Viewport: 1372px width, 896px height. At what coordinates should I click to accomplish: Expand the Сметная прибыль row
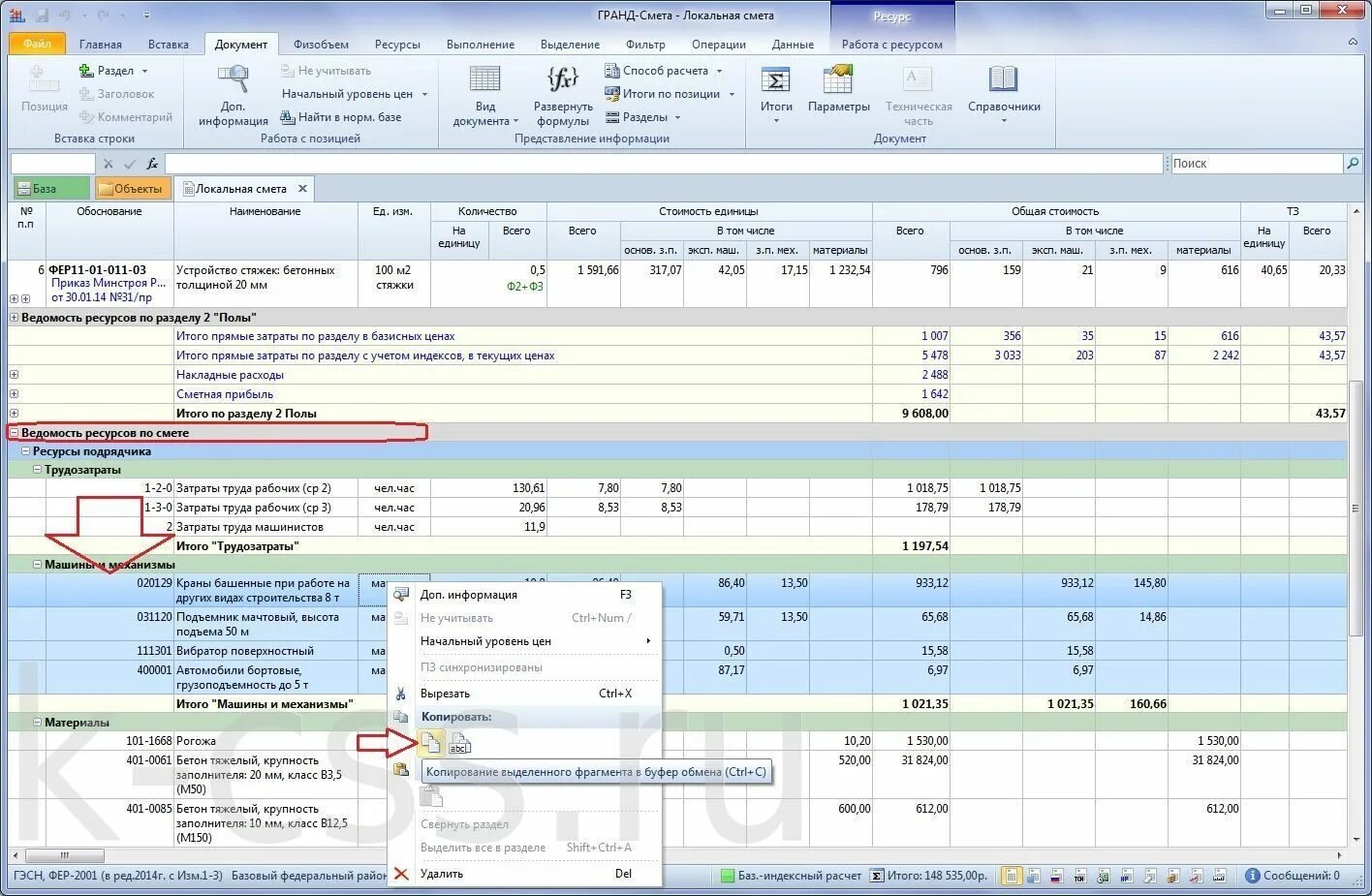pos(14,394)
